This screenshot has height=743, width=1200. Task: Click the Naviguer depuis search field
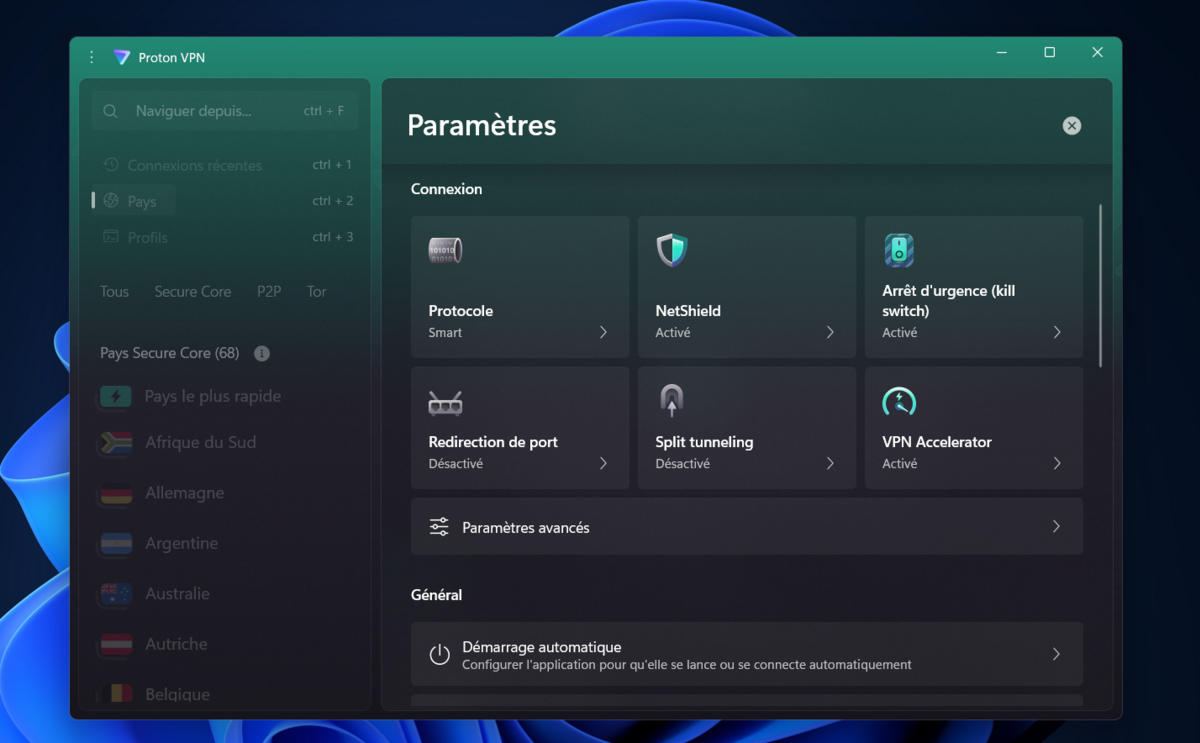[225, 111]
